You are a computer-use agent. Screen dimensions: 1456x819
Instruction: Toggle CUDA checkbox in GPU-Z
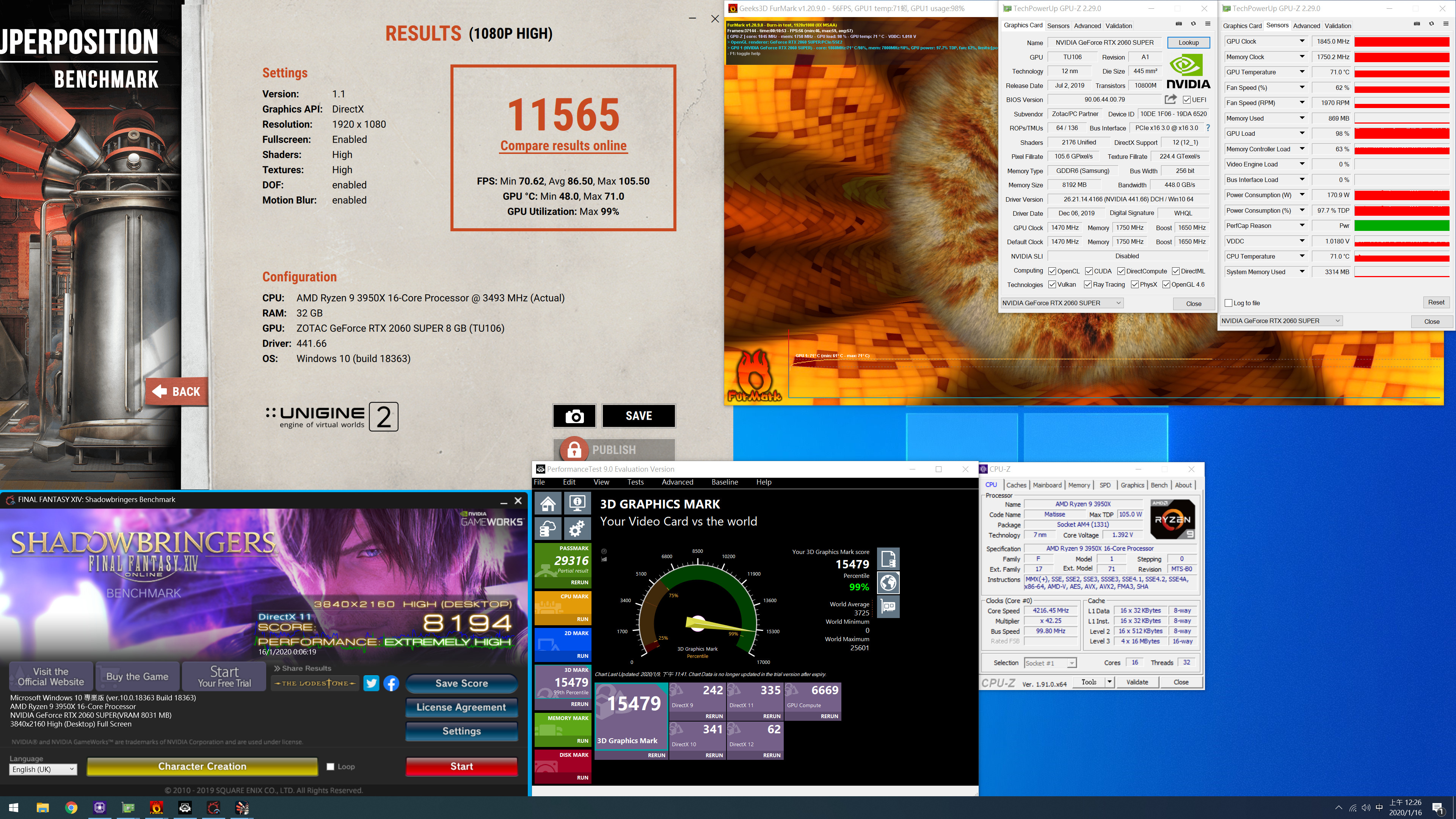click(1089, 271)
